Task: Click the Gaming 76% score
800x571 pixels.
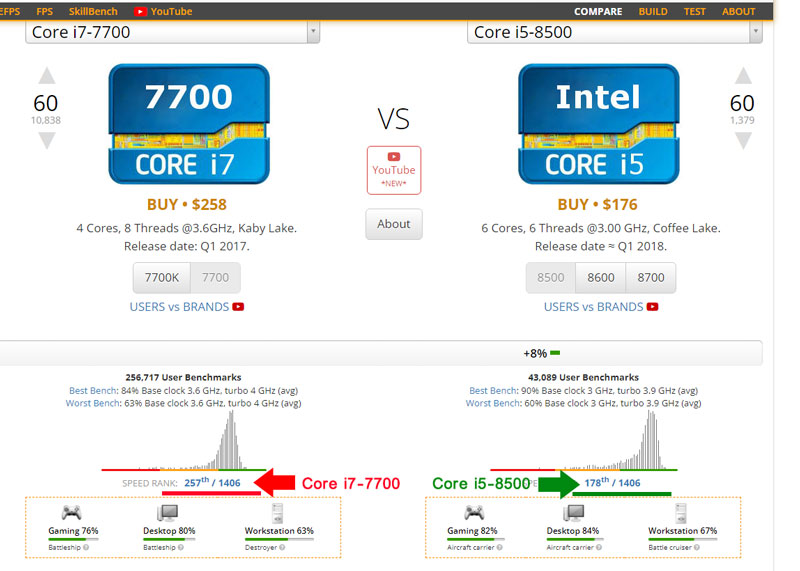Action: (x=73, y=531)
